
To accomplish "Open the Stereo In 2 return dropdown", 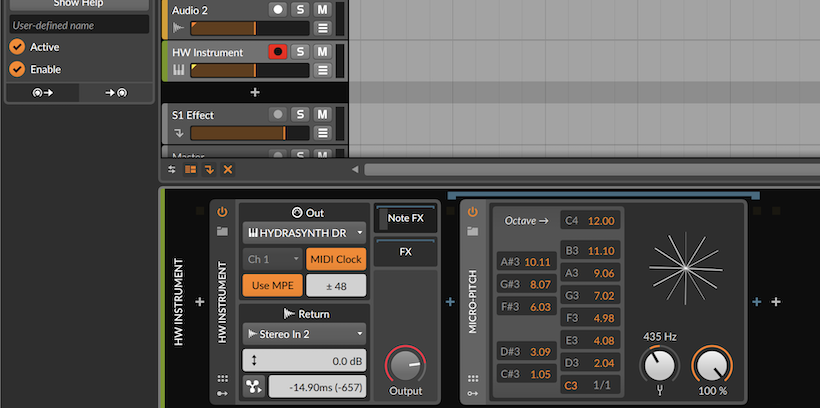I will coord(304,334).
